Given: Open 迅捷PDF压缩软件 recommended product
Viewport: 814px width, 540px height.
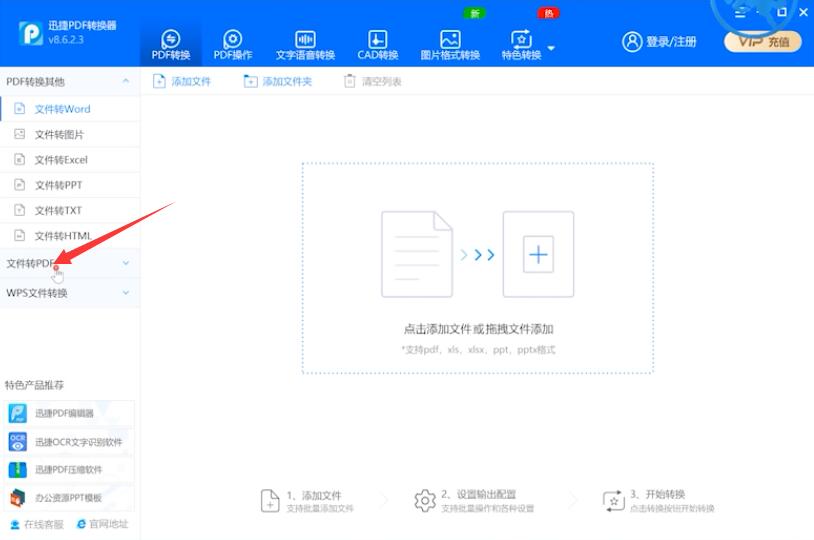Looking at the screenshot, I should click(x=69, y=469).
